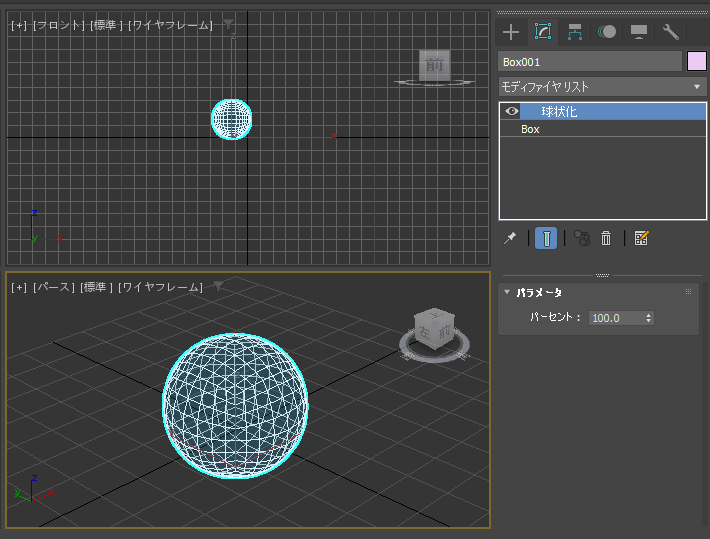Select the wireframe sphere in Perspective viewport
The image size is (710, 539).
click(x=235, y=406)
